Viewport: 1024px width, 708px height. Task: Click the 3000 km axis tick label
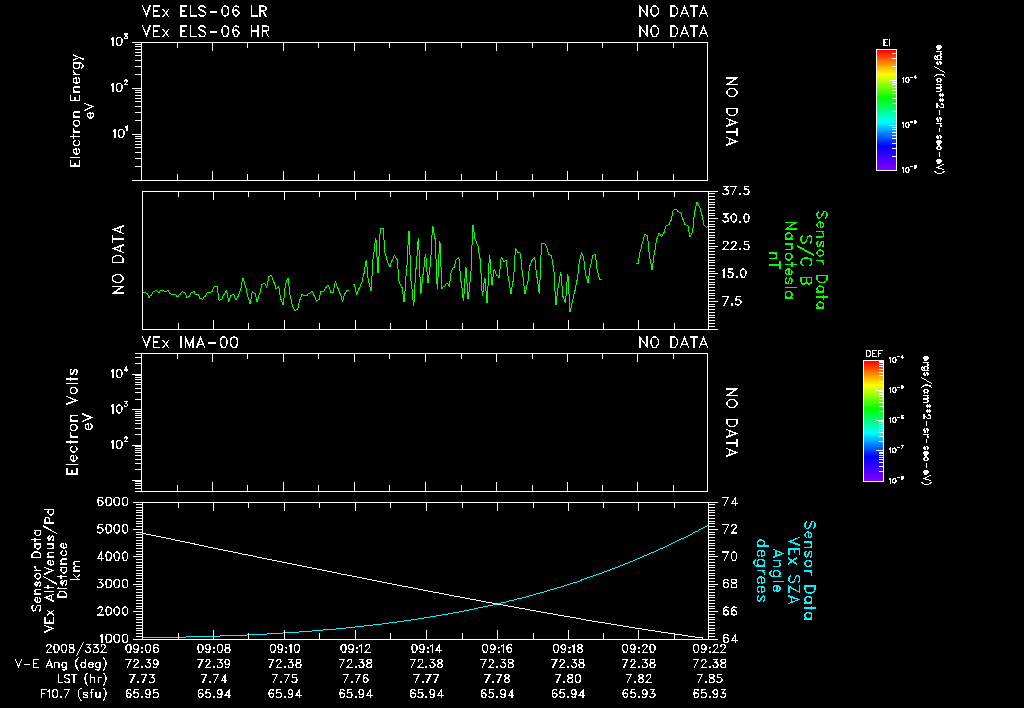112,584
